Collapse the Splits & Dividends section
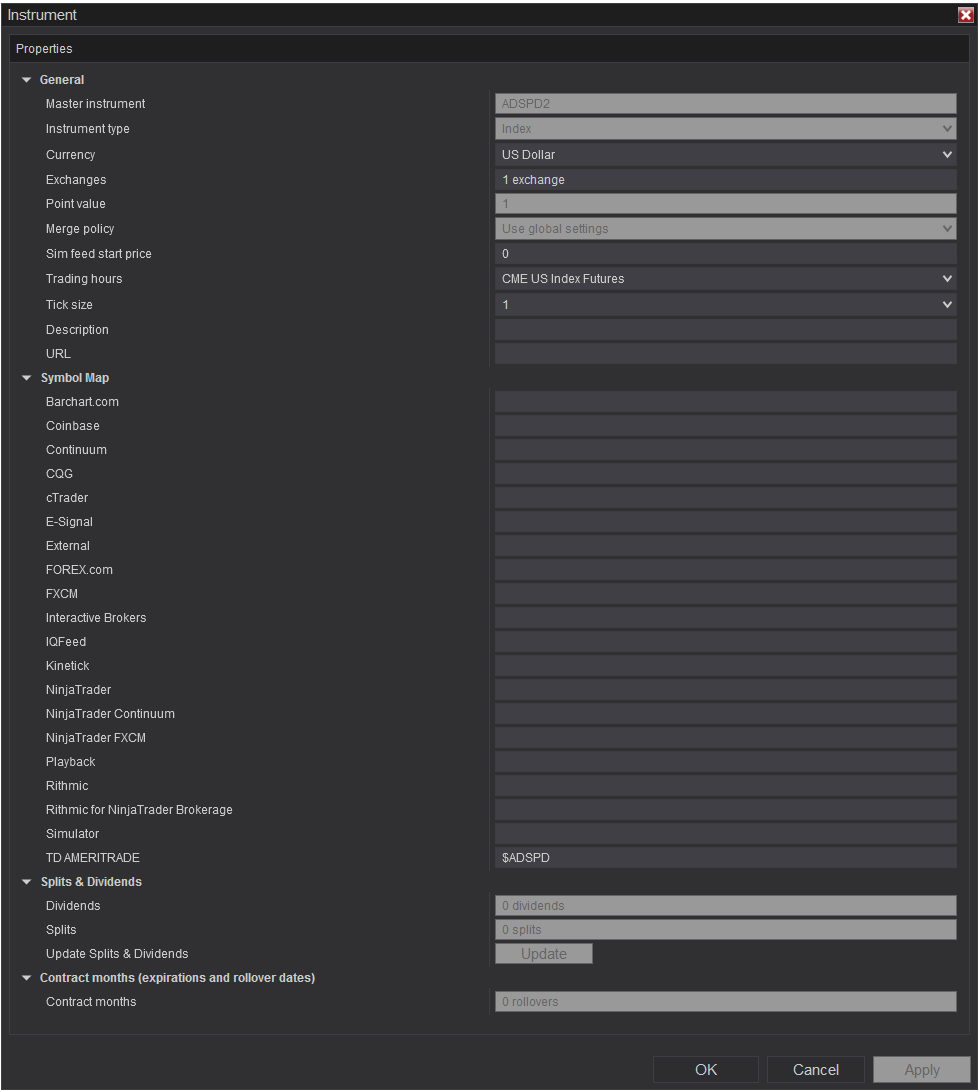The image size is (979, 1092). [27, 882]
